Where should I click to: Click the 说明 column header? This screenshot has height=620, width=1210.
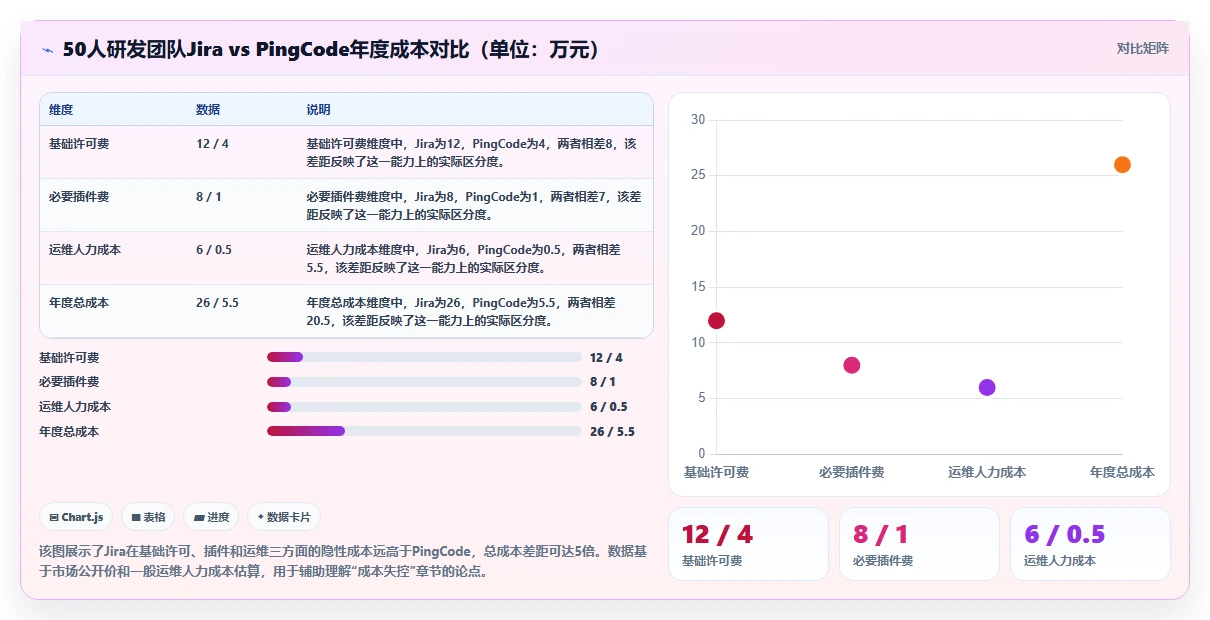coord(318,110)
